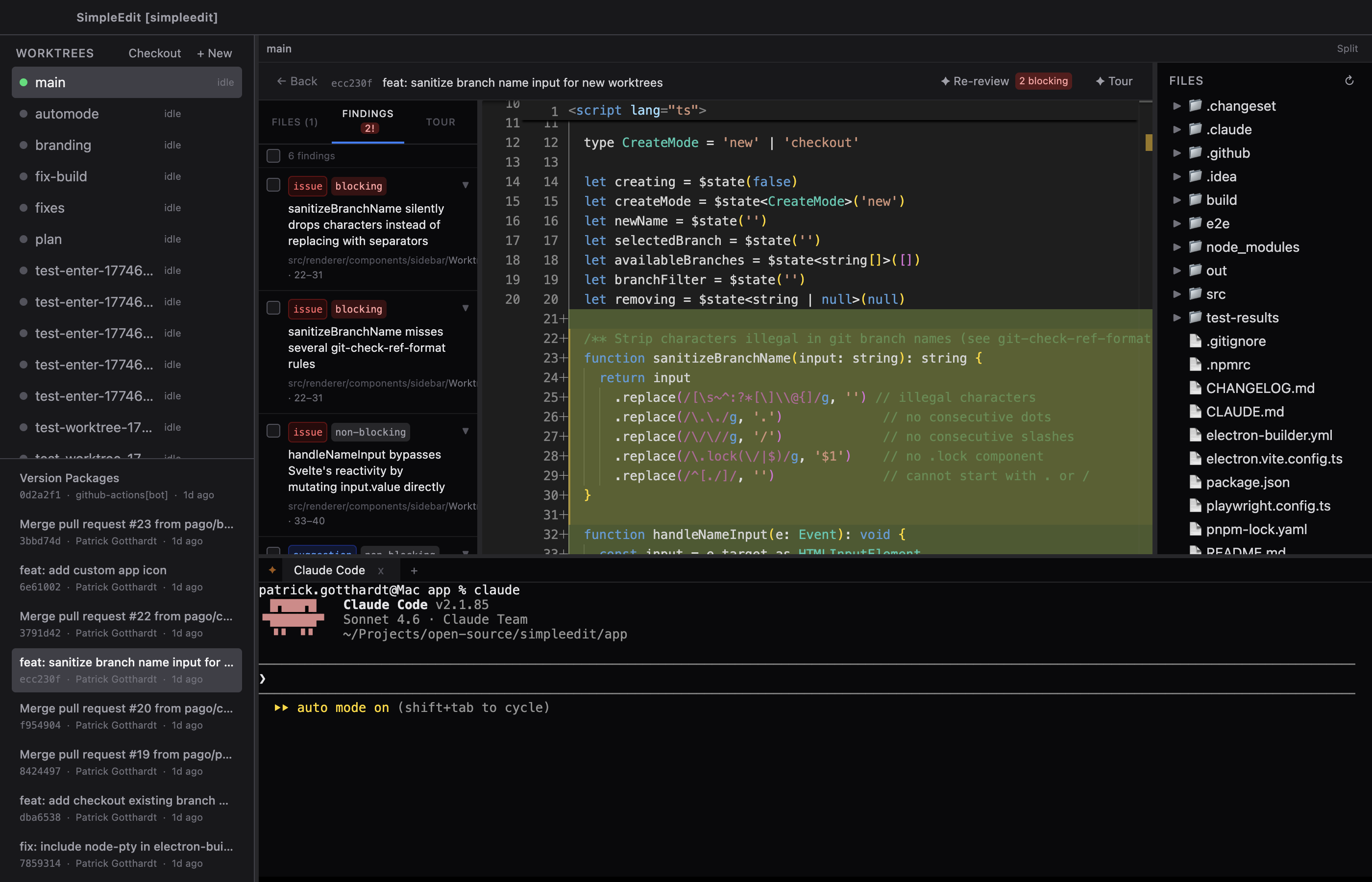The height and width of the screenshot is (882, 1372).
Task: Check the first blocking sanitizeBranchName finding
Action: pos(273,186)
